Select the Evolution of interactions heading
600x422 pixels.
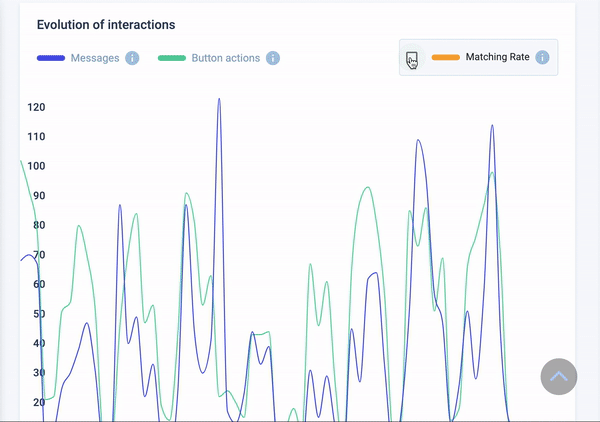(106, 25)
